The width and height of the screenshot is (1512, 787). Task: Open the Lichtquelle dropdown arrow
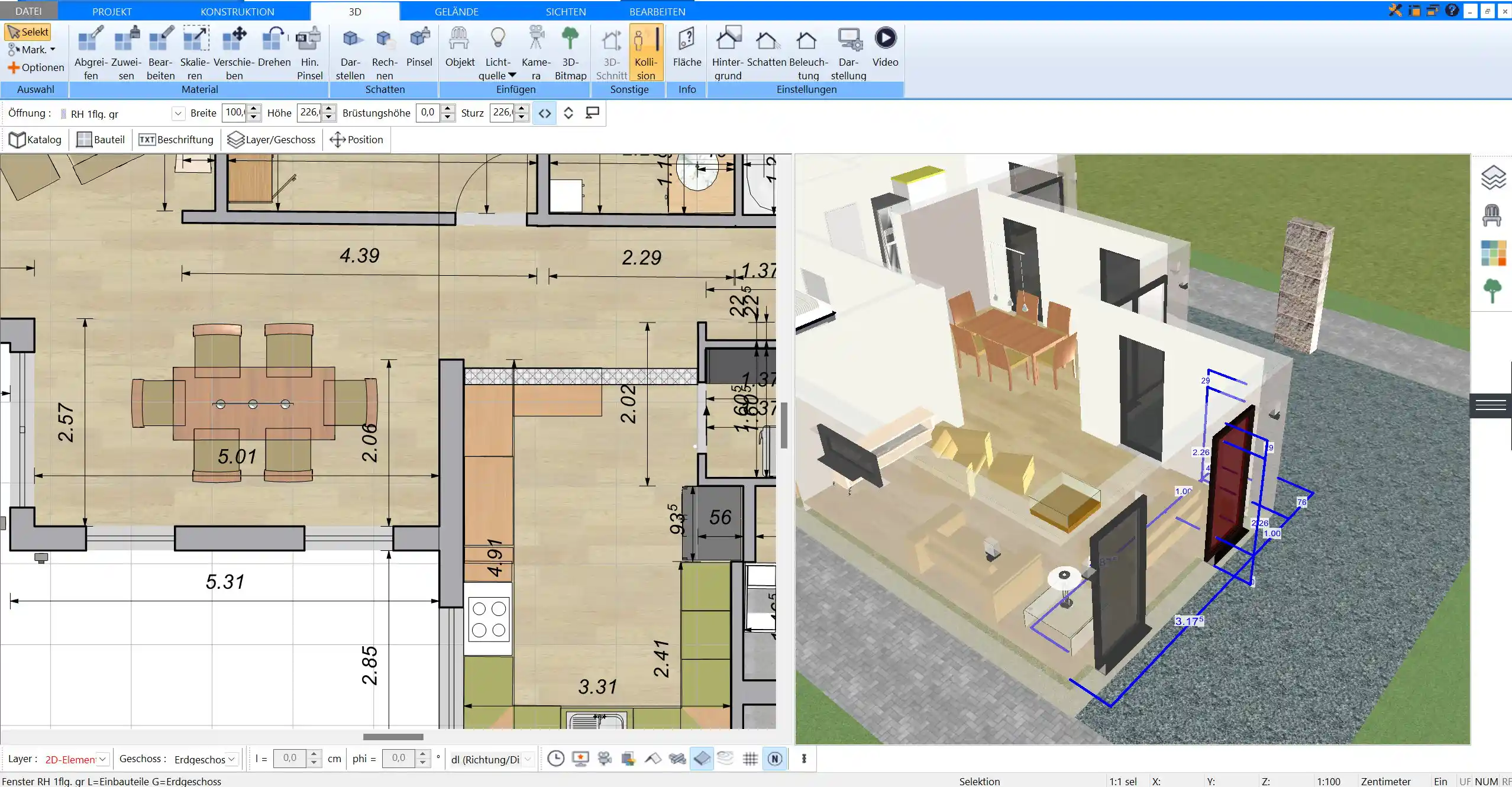[x=512, y=75]
